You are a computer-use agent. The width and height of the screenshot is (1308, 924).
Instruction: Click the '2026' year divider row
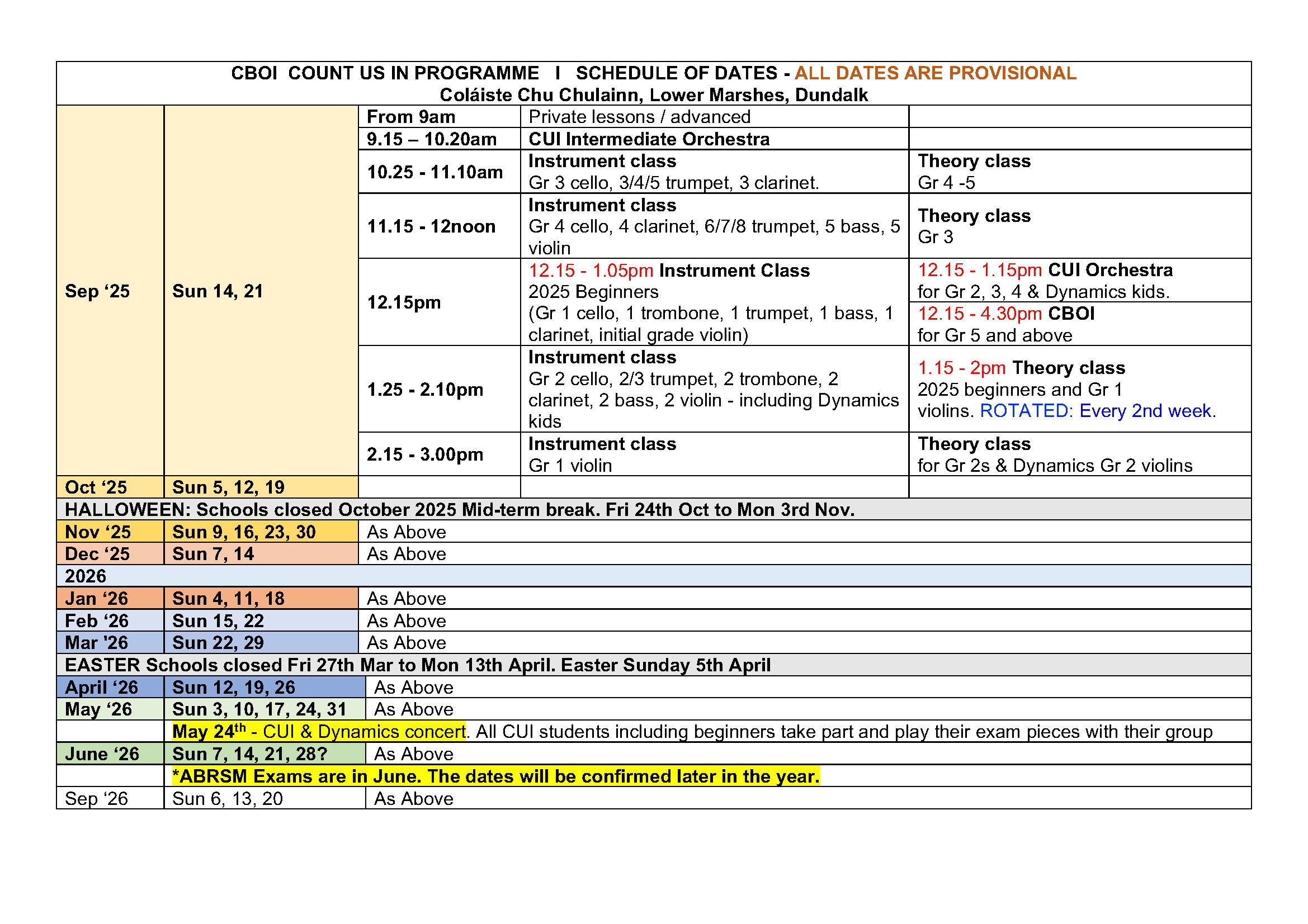(86, 576)
